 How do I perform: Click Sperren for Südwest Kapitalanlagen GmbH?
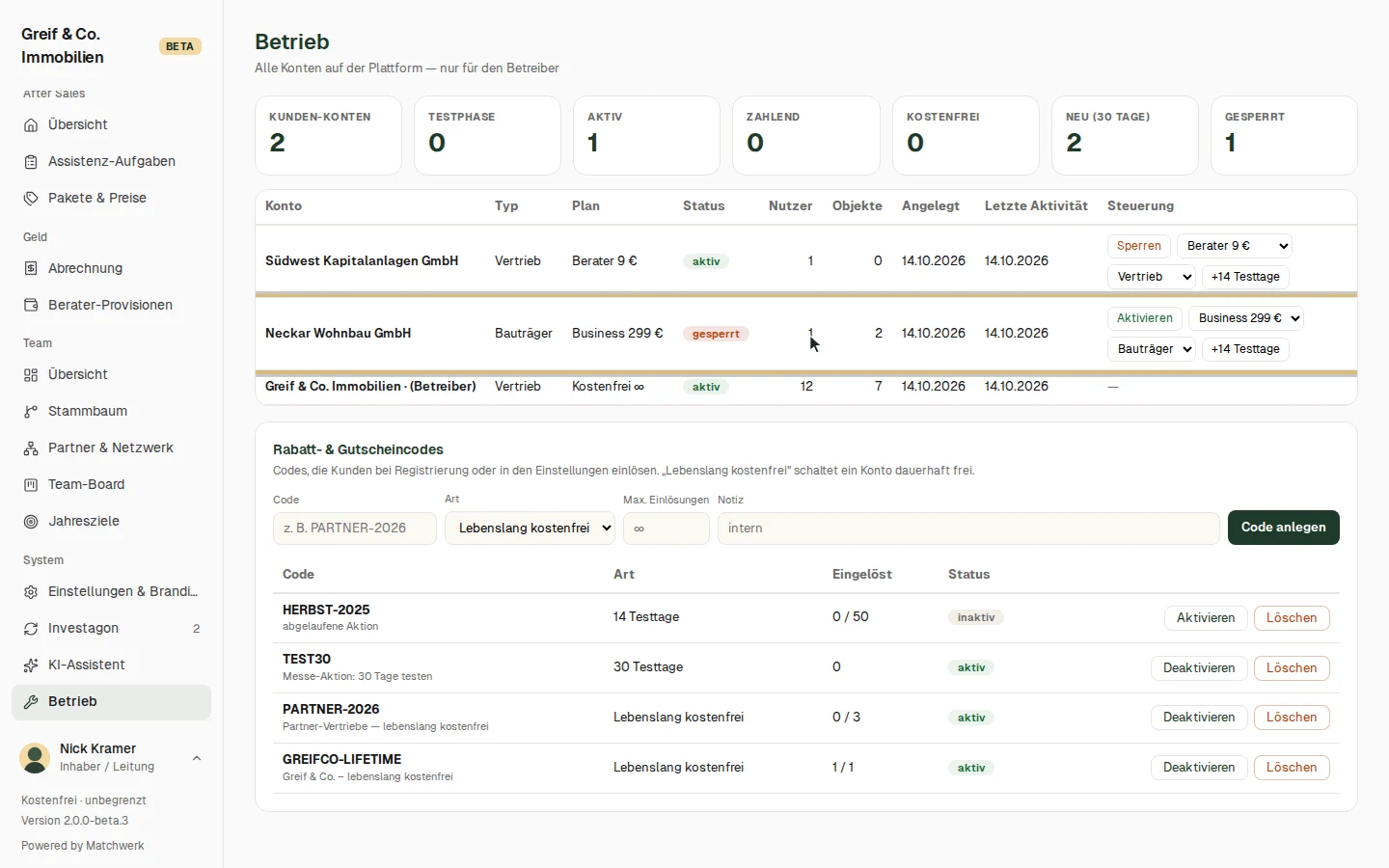[x=1139, y=246]
